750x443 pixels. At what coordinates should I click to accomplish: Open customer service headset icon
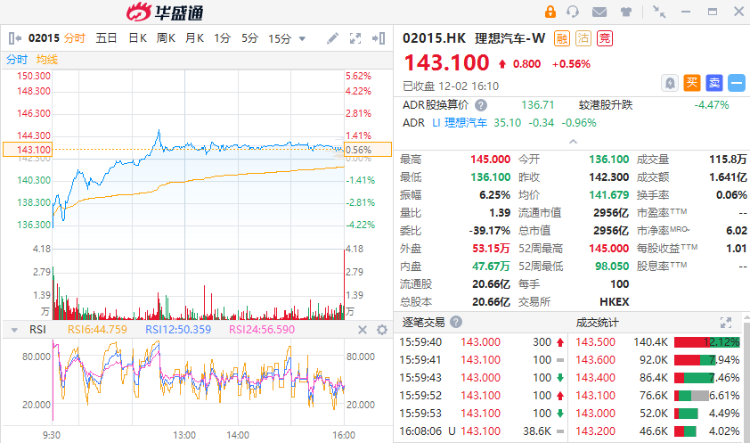[x=573, y=11]
